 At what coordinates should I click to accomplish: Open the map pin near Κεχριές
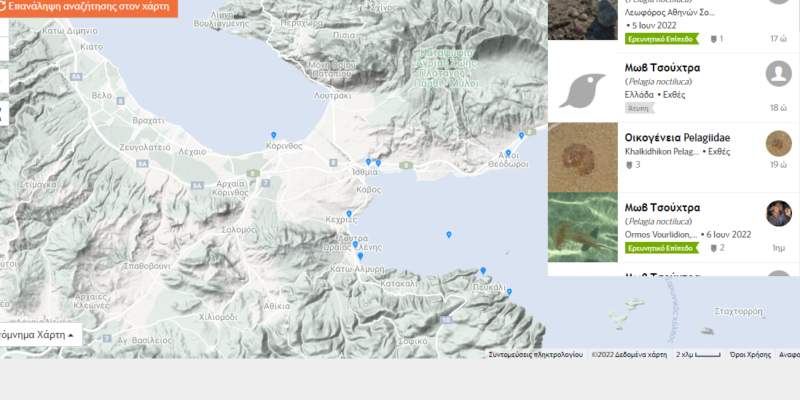click(349, 213)
